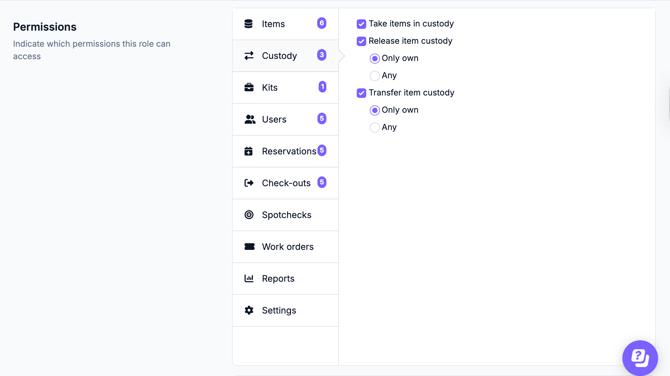Screen dimensions: 670x376
Task: Click the Release item custody label
Action: click(x=410, y=41)
